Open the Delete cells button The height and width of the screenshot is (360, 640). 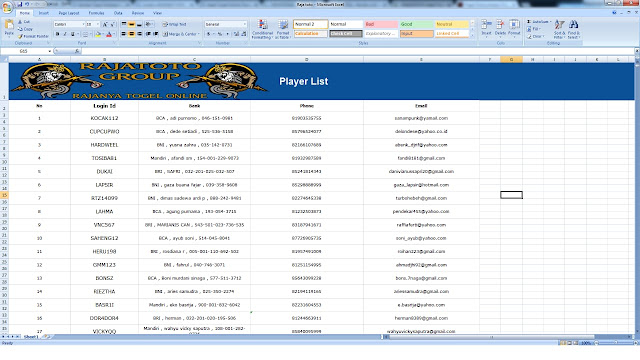(x=500, y=28)
